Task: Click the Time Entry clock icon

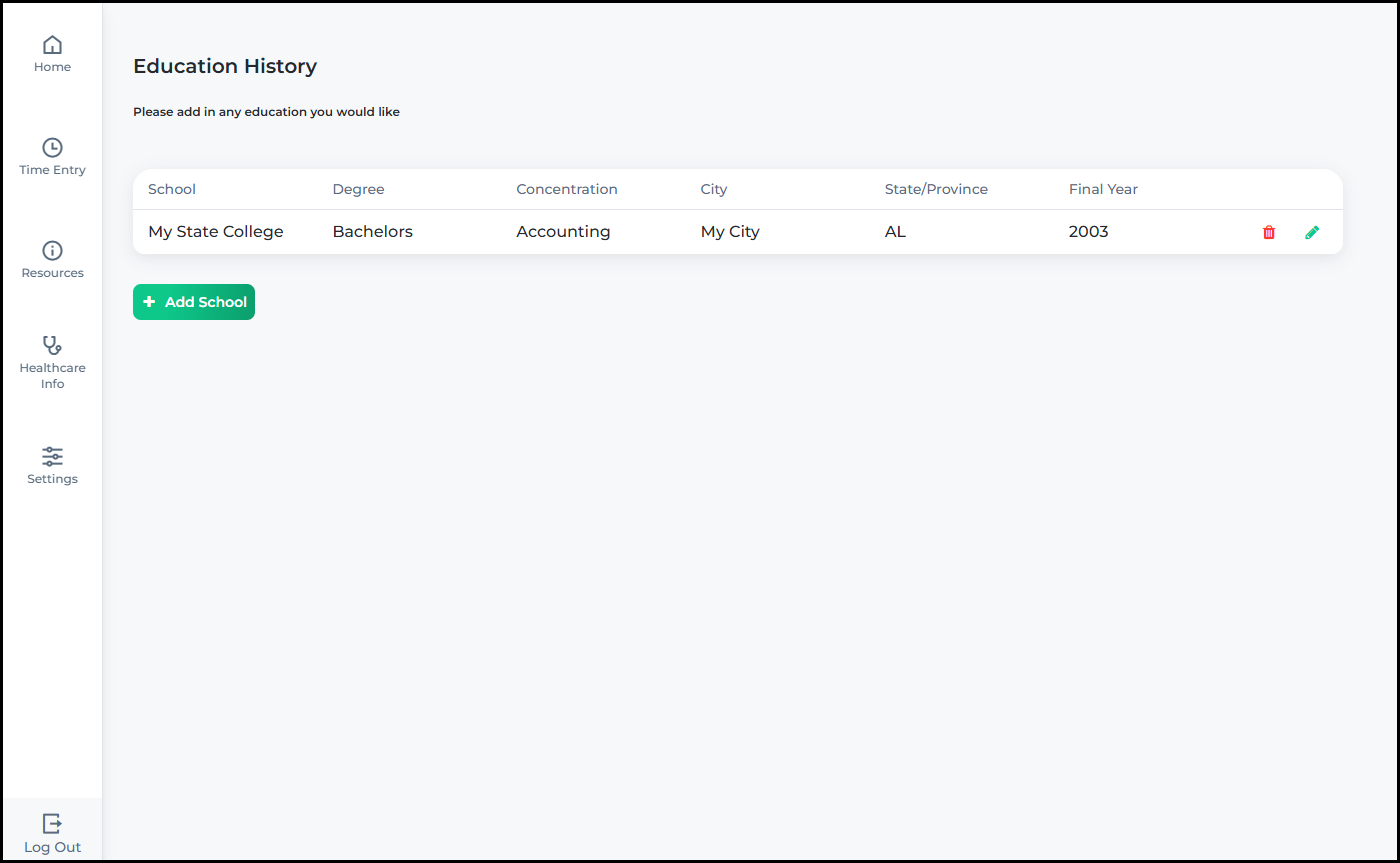Action: (x=52, y=148)
